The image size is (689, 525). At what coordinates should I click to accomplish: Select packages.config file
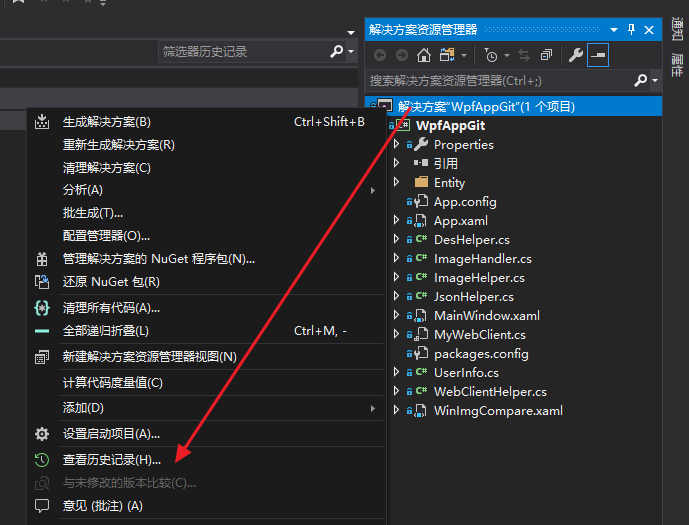(481, 354)
